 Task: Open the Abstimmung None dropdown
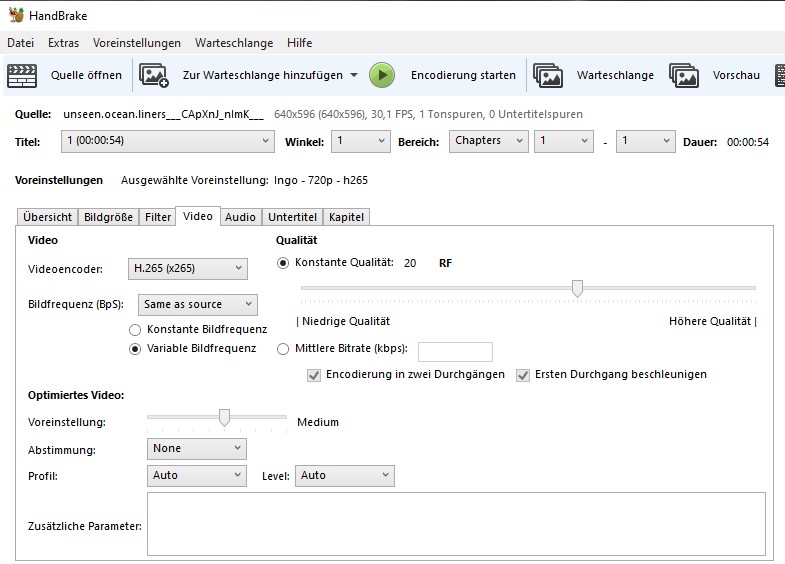click(x=197, y=449)
